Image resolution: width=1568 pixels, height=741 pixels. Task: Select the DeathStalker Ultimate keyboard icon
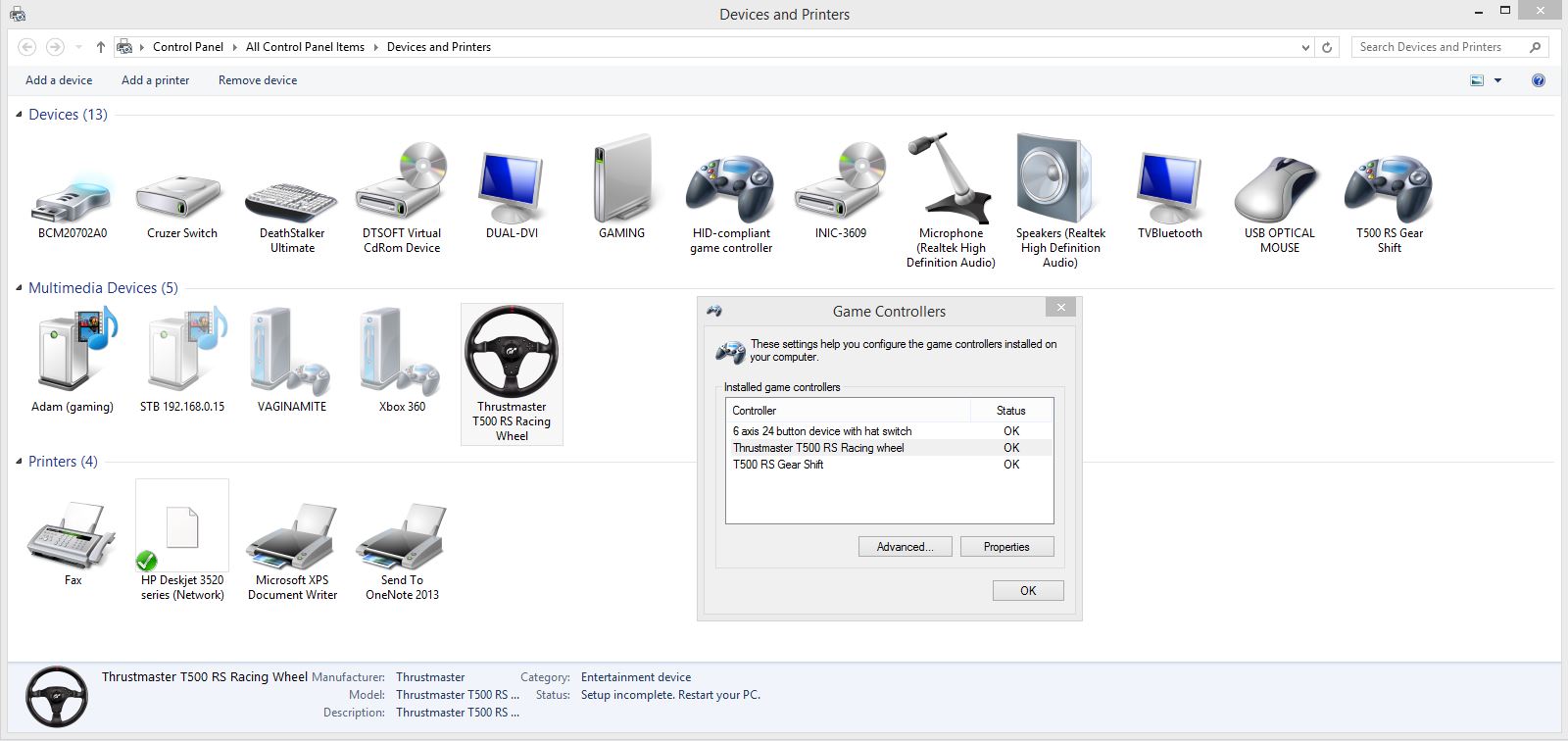click(292, 201)
